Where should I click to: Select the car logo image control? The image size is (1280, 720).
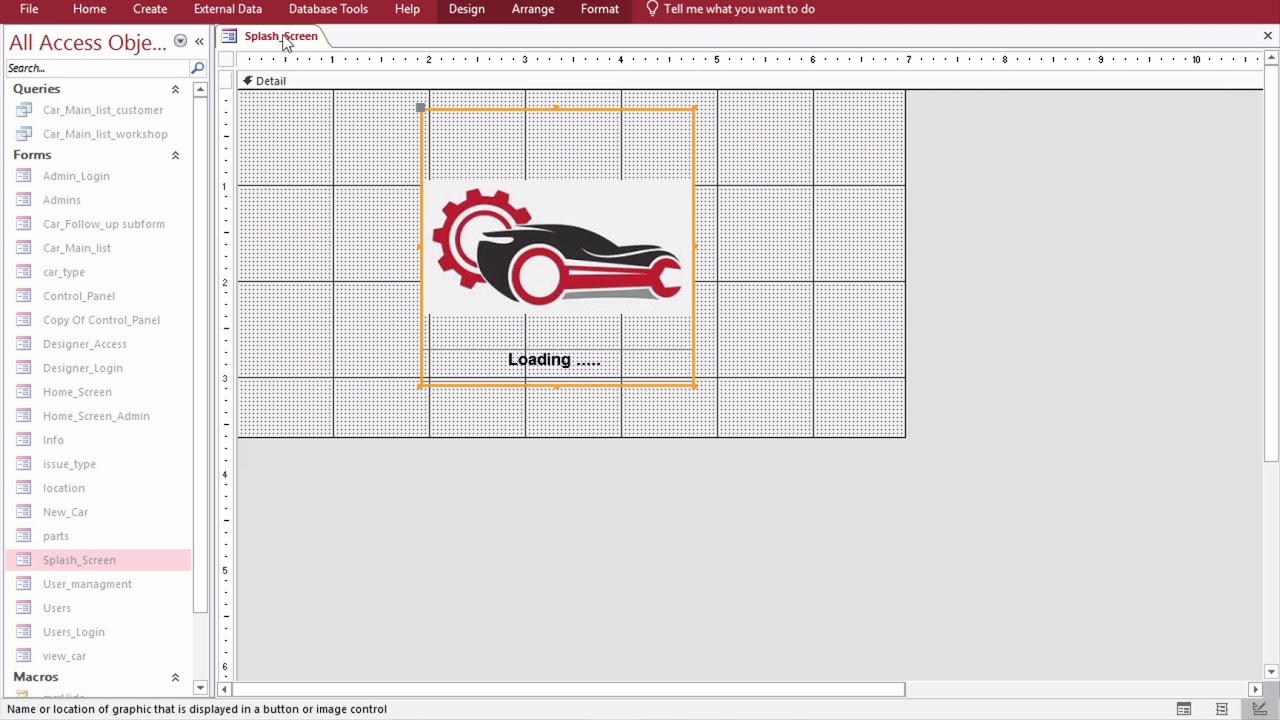click(558, 247)
